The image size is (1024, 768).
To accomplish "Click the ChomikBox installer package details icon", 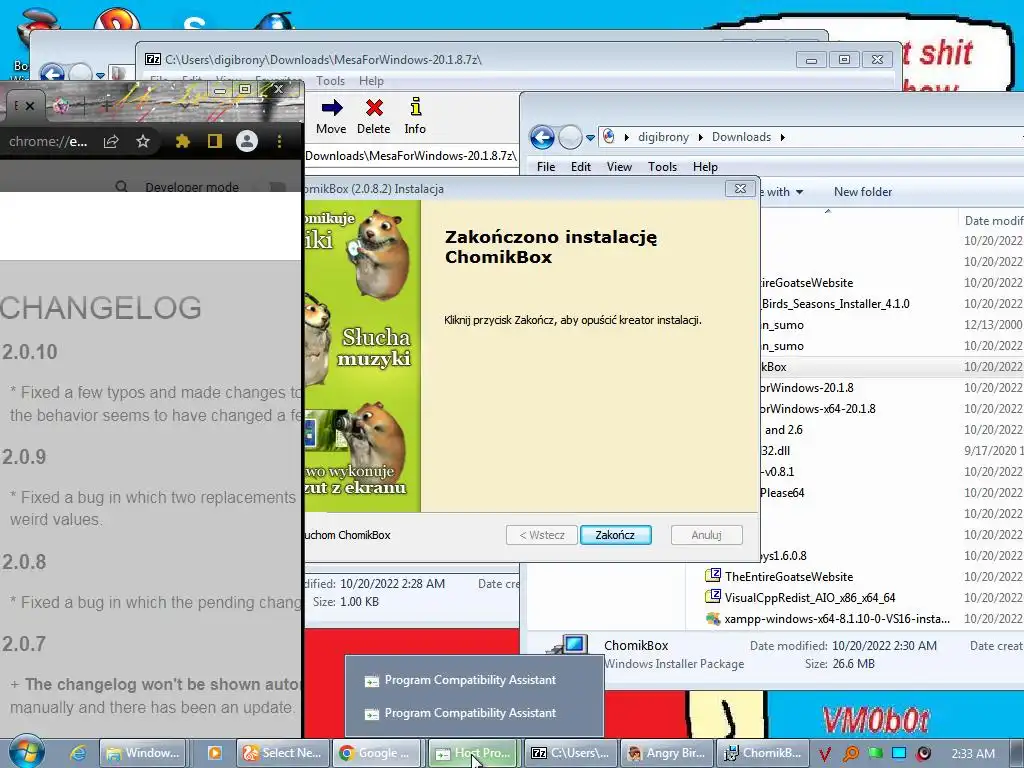I will tap(570, 647).
